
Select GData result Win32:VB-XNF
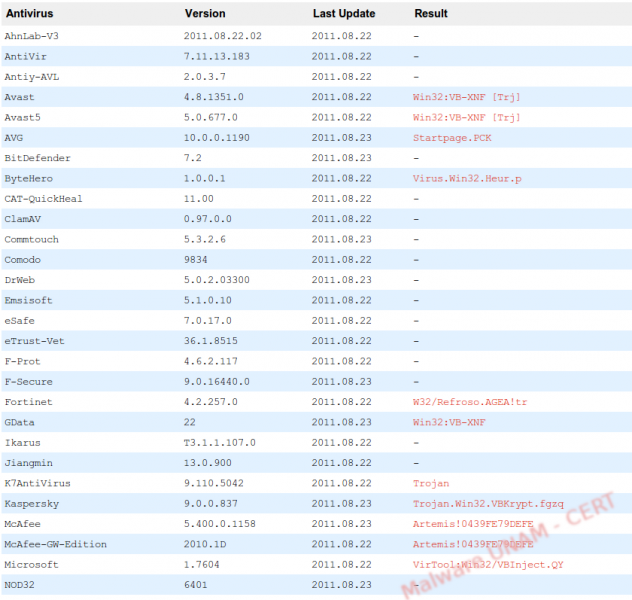[x=449, y=422]
